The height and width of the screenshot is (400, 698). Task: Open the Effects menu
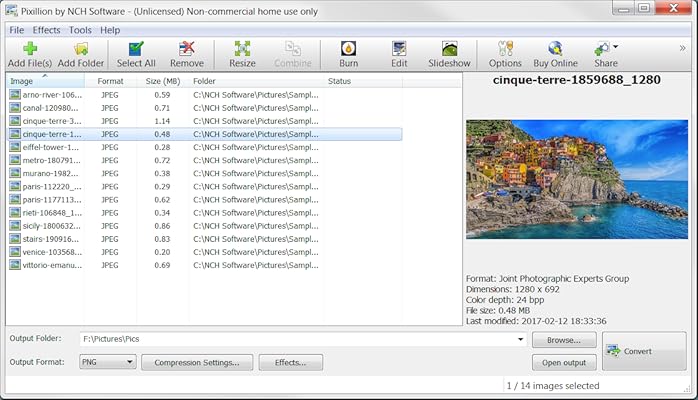47,30
